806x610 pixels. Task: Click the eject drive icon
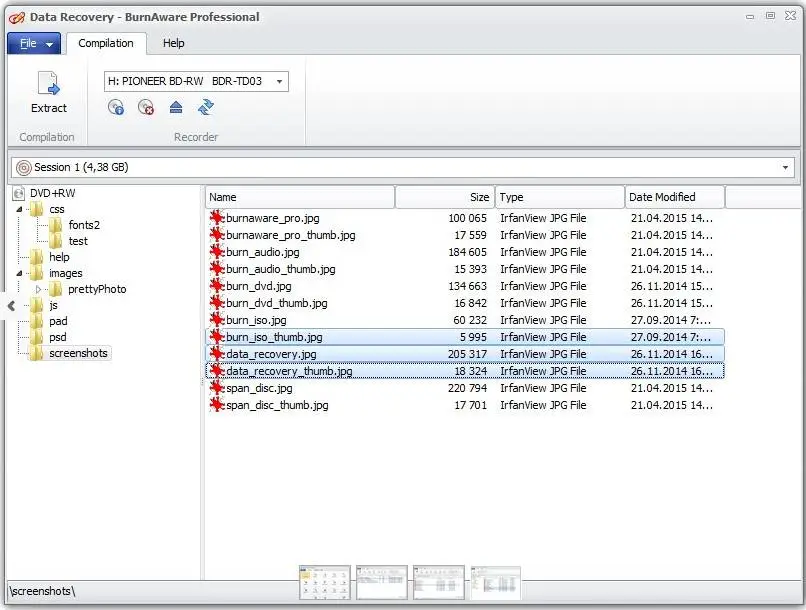176,107
